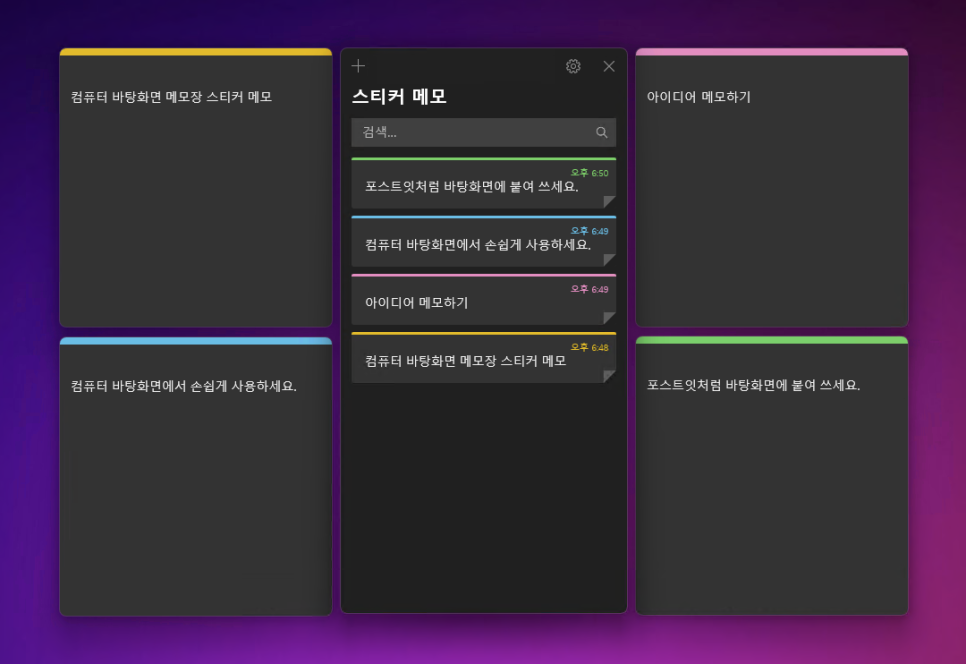
Task: Click the magnifier search icon
Action: 601,132
